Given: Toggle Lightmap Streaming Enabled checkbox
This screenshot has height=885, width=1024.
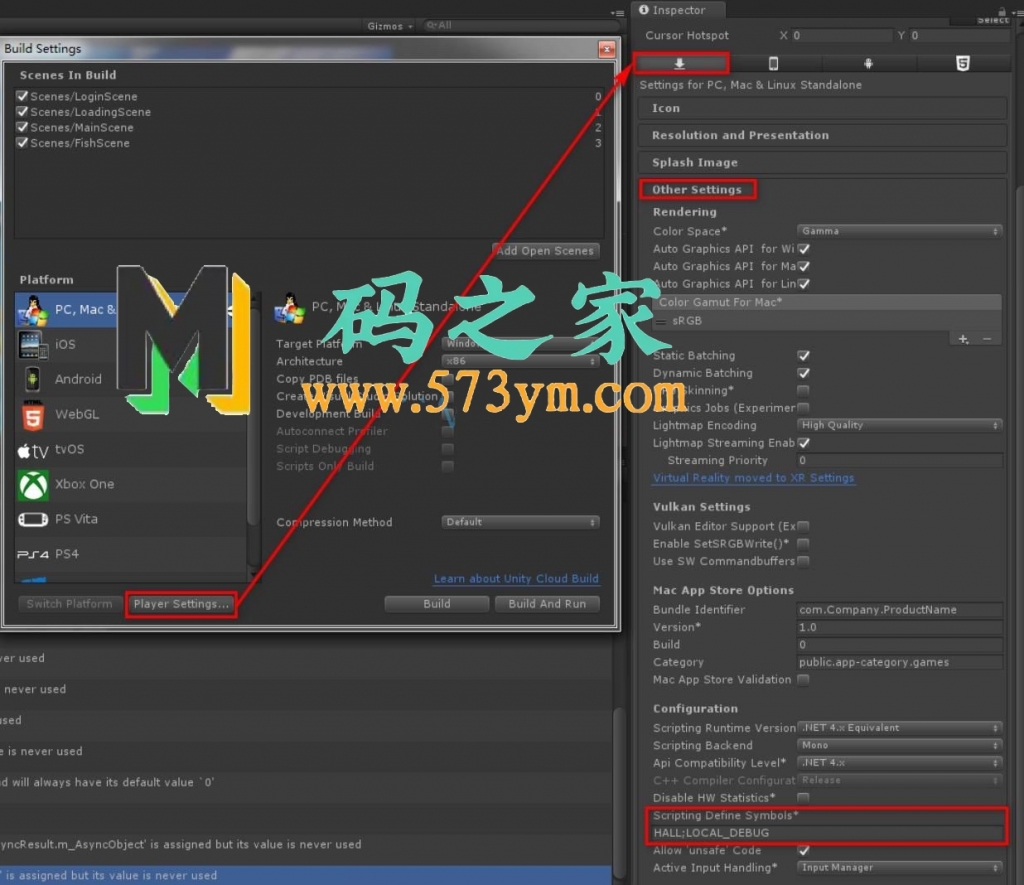Looking at the screenshot, I should pos(804,443).
